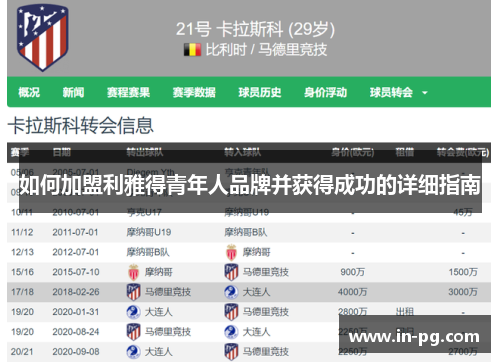
Task: Click Monaco crest in 12/13 row
Action: (231, 252)
